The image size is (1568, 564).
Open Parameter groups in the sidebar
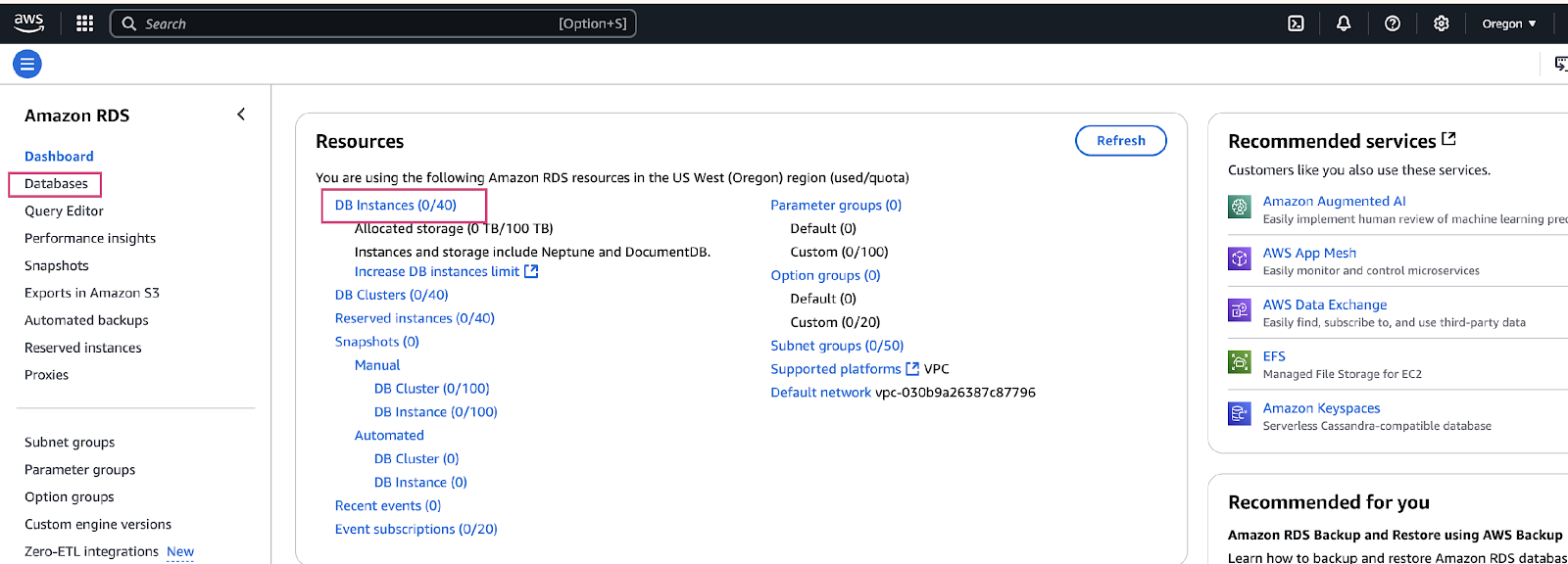click(80, 470)
